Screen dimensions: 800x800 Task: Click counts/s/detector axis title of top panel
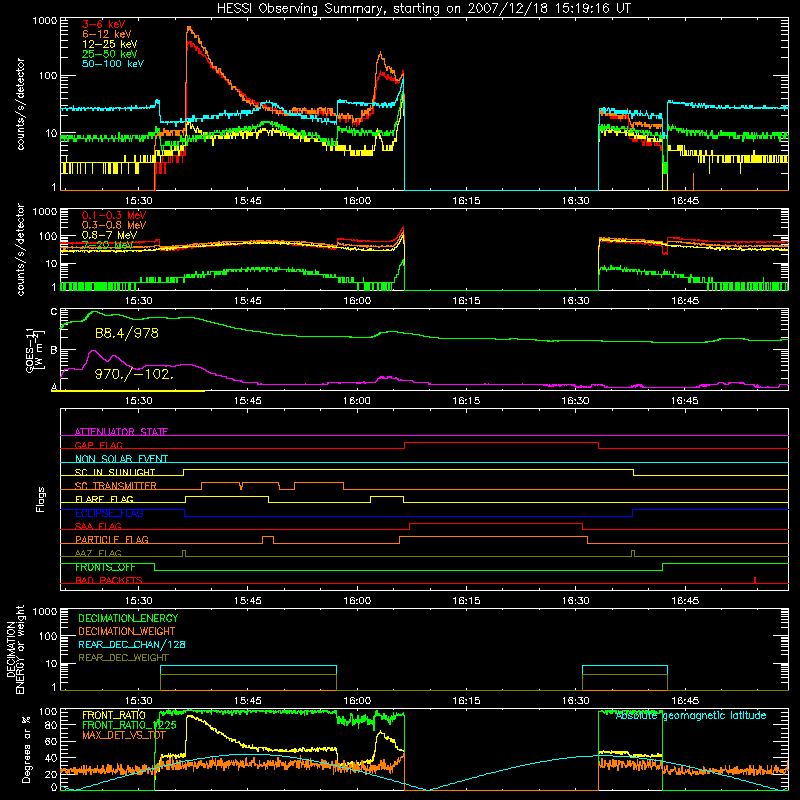[x=20, y=104]
